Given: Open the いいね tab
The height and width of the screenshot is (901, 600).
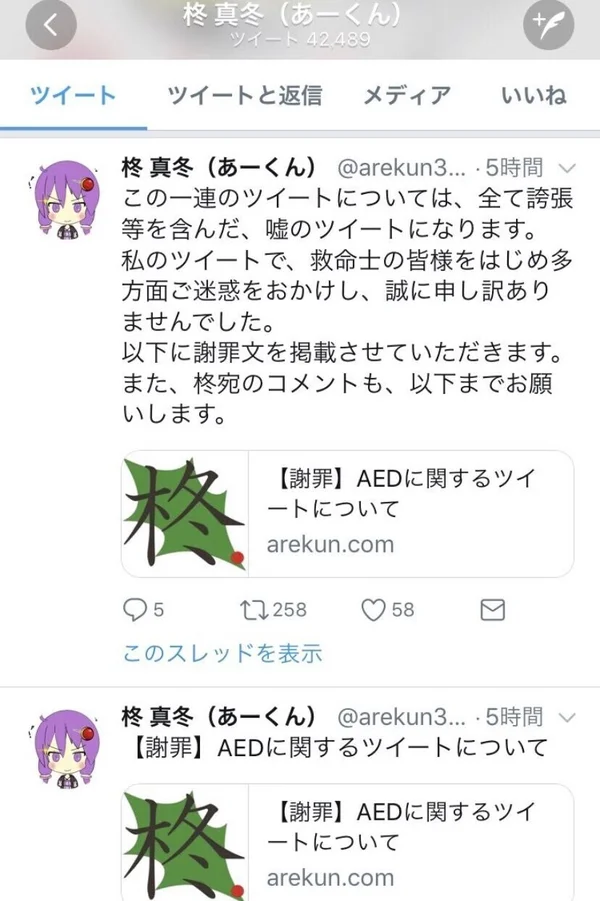Looking at the screenshot, I should coord(534,95).
